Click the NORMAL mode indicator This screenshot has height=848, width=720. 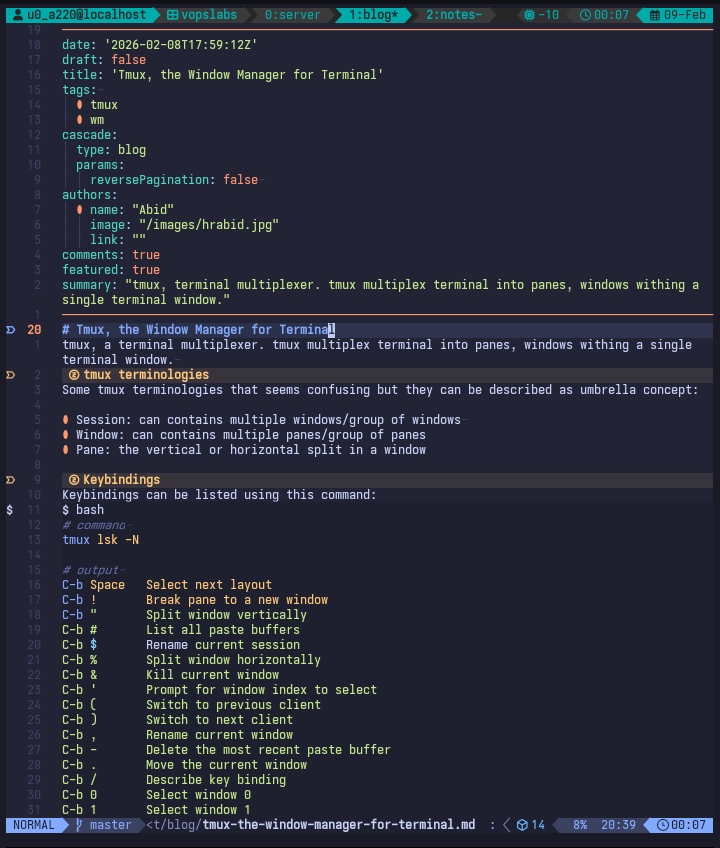(33, 825)
